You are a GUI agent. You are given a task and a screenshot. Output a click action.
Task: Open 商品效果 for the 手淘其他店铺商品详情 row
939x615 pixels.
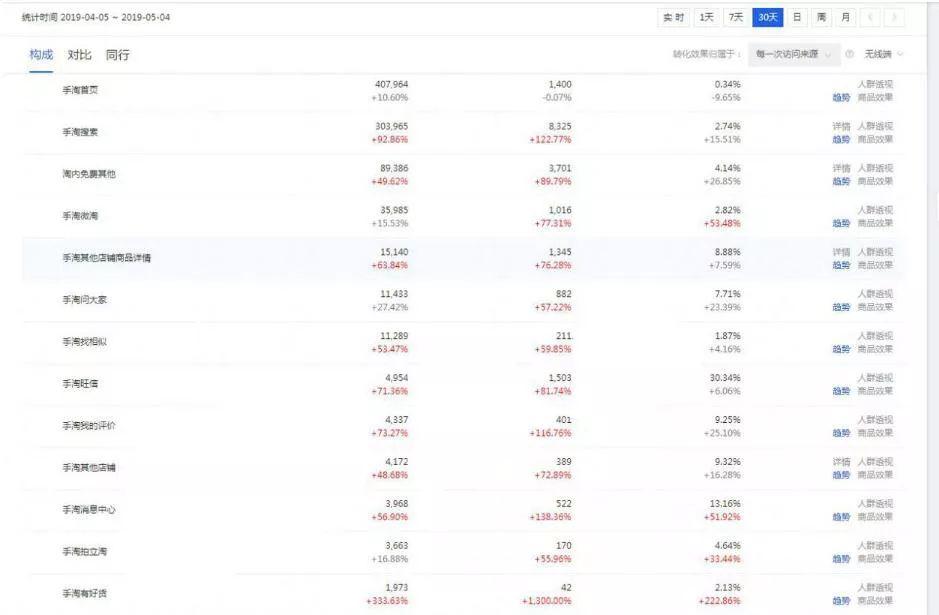point(875,265)
